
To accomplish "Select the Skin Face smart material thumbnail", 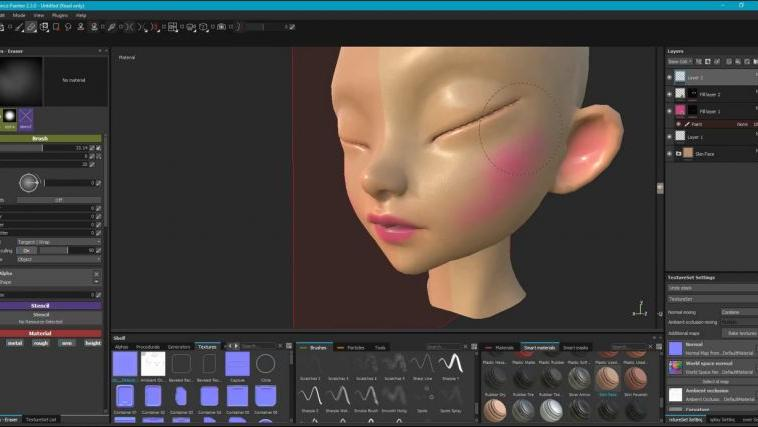I will point(608,376).
